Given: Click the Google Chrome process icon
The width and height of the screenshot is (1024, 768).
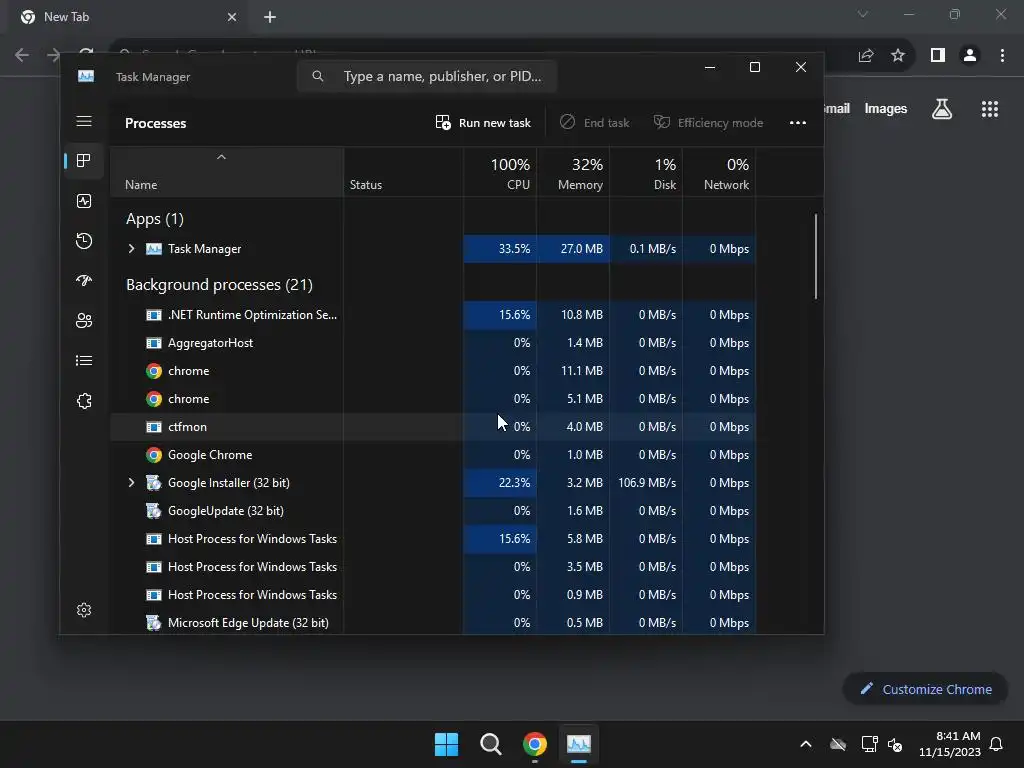Looking at the screenshot, I should coord(153,455).
